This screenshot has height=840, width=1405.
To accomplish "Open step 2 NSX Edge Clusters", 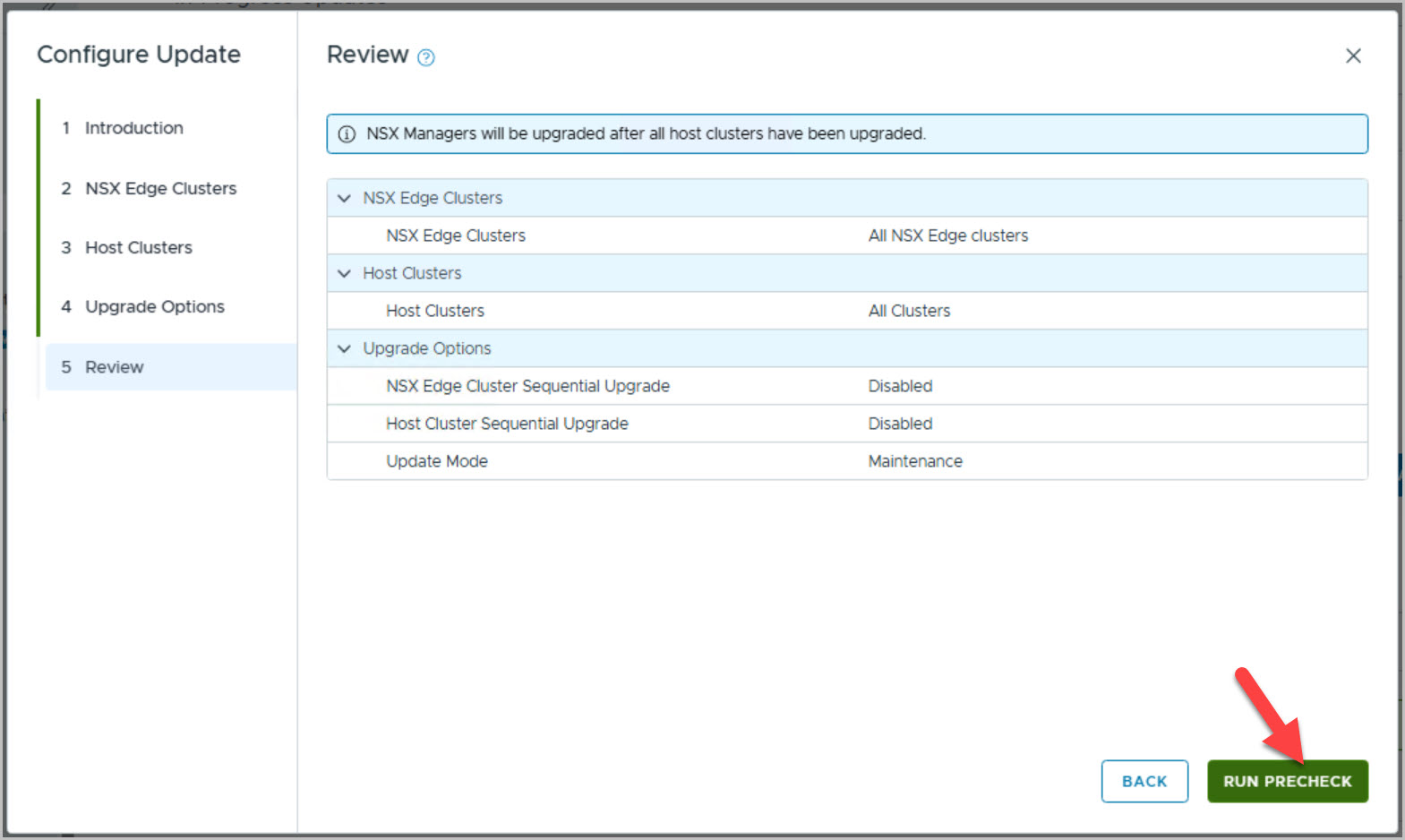I will click(160, 188).
